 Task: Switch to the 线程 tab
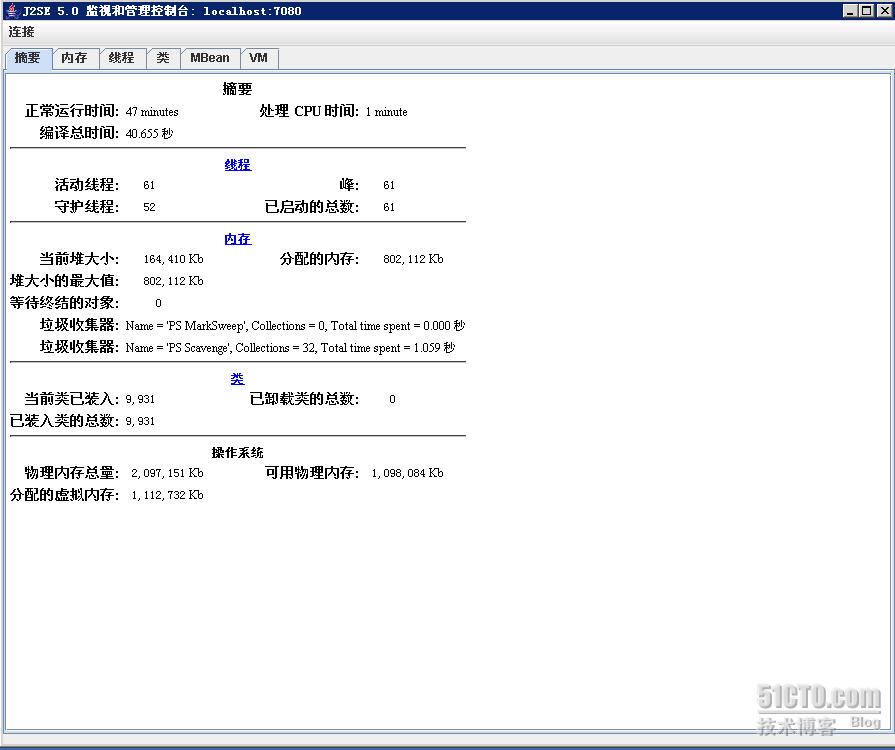tap(122, 58)
